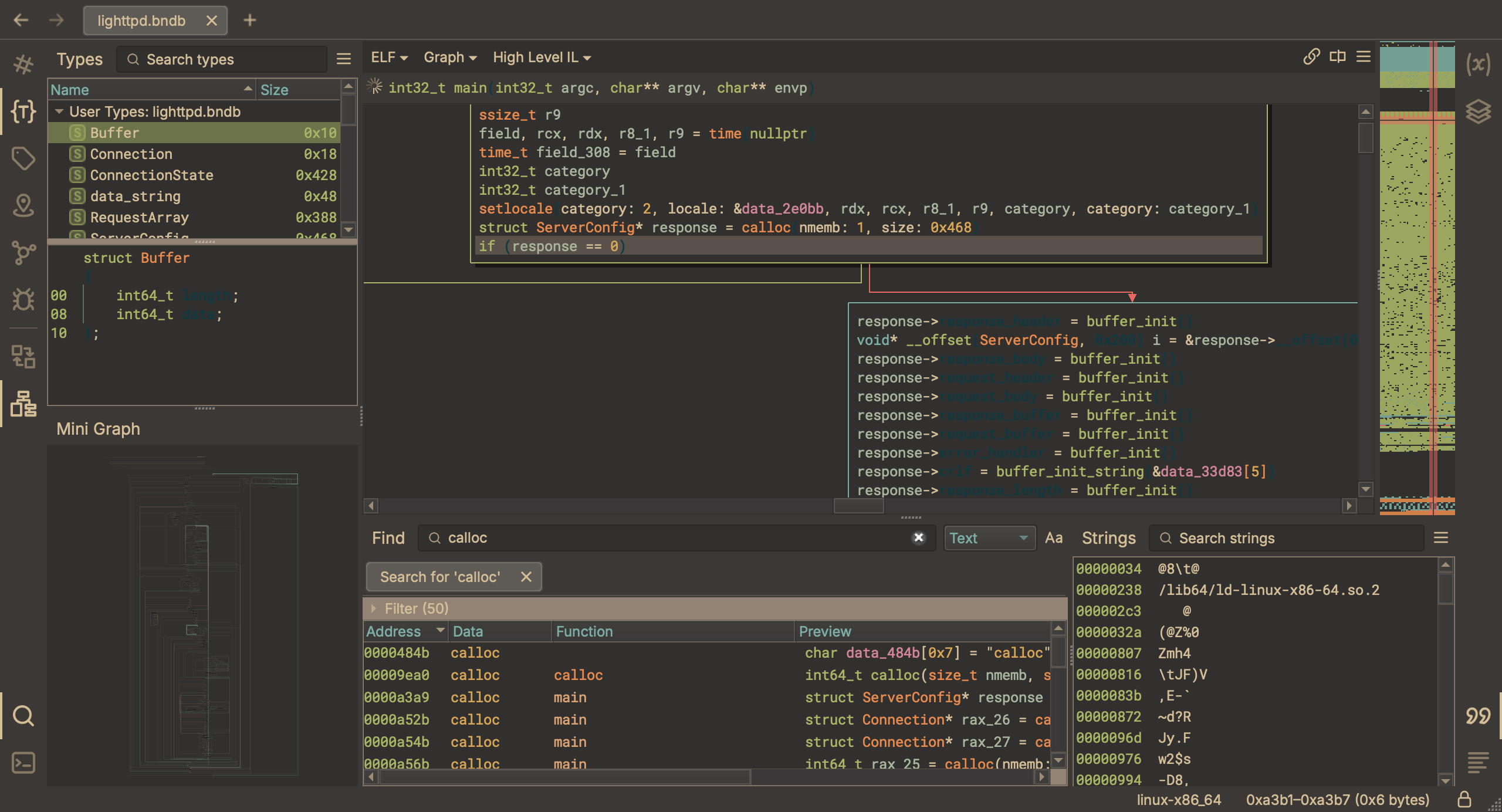Screen dimensions: 1502x812
Task: Open the stack layers sidebar icon
Action: [1478, 111]
